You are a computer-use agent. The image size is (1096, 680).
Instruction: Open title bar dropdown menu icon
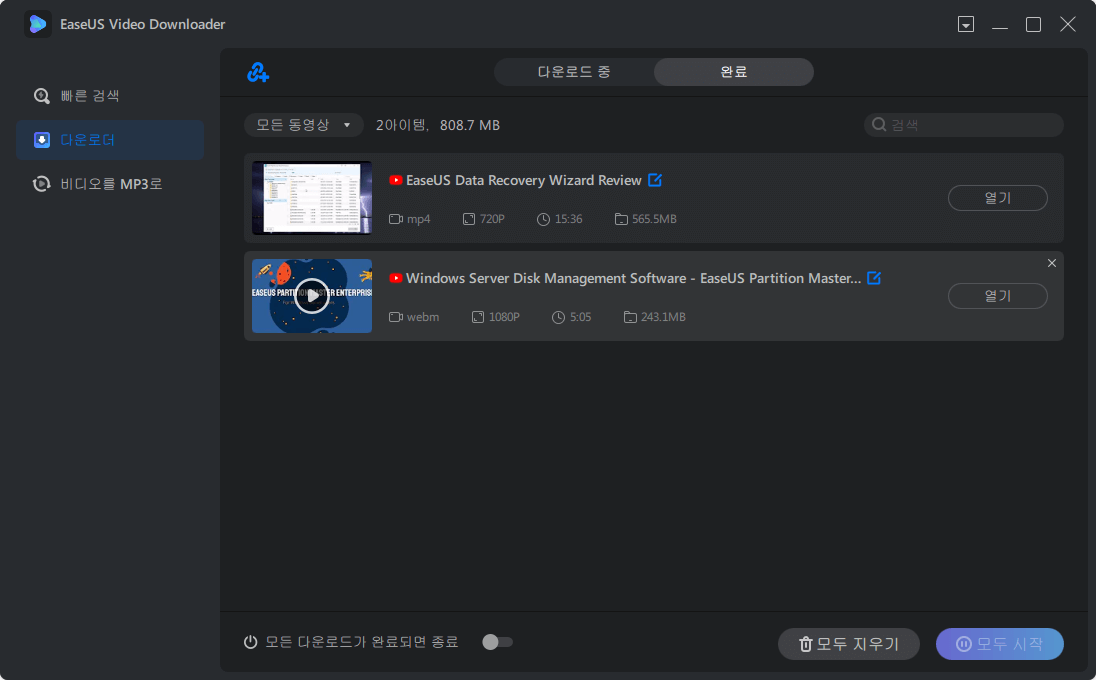[966, 24]
